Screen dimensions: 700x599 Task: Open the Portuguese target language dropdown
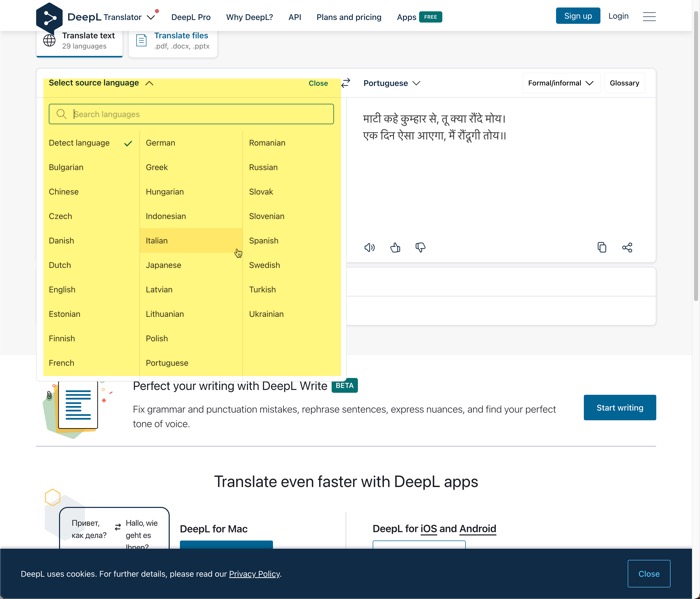click(392, 83)
